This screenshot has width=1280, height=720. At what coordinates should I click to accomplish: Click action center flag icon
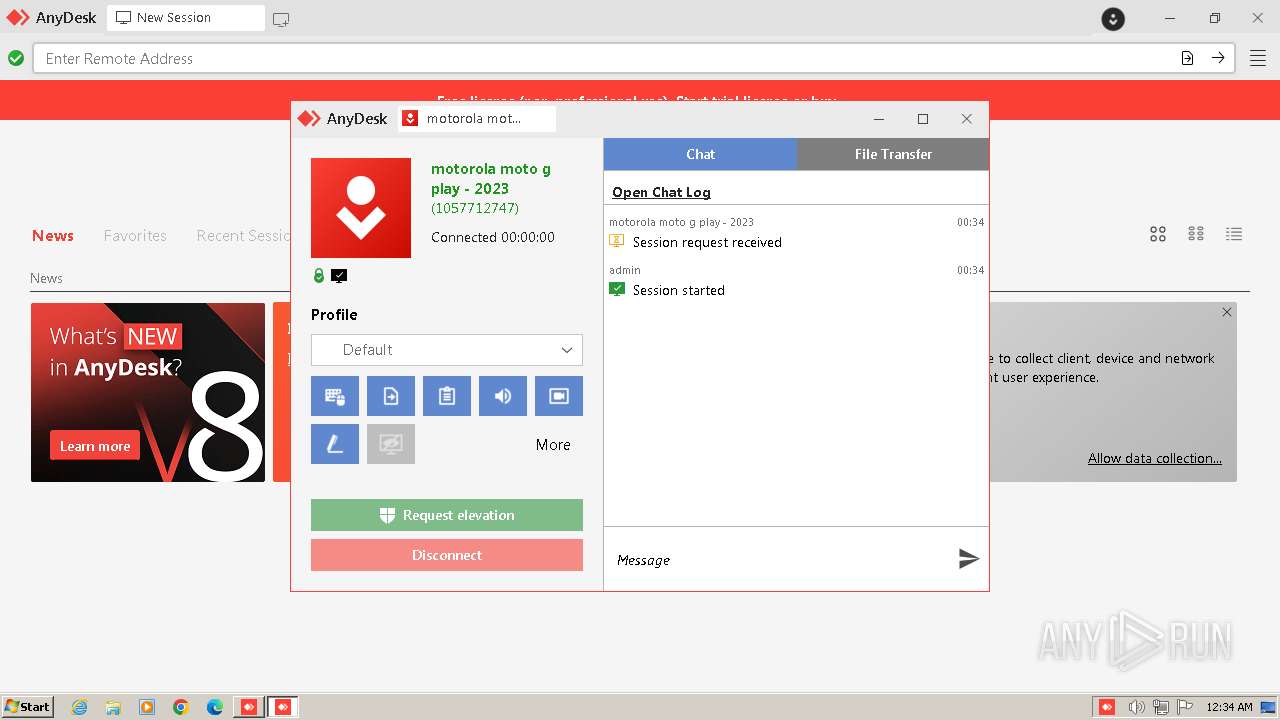pos(1185,707)
